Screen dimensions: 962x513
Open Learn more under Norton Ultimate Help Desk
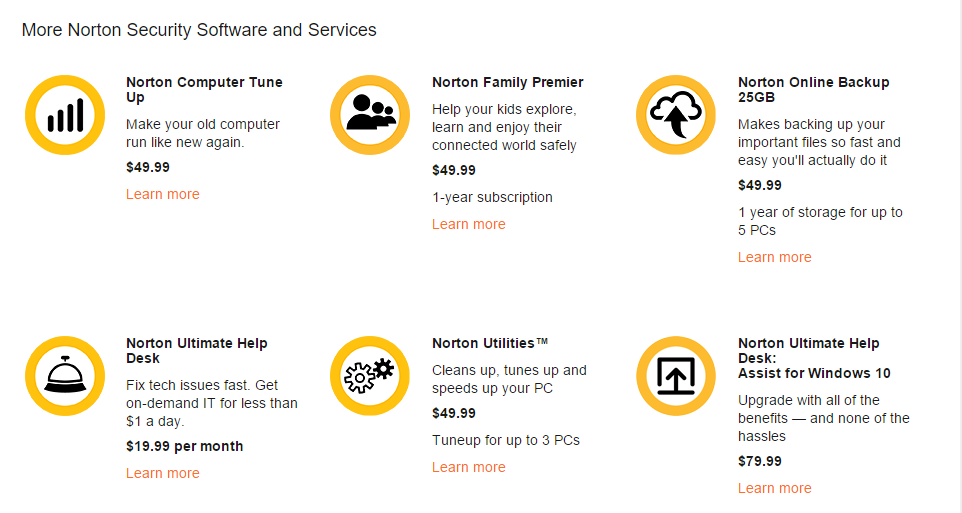click(x=163, y=473)
